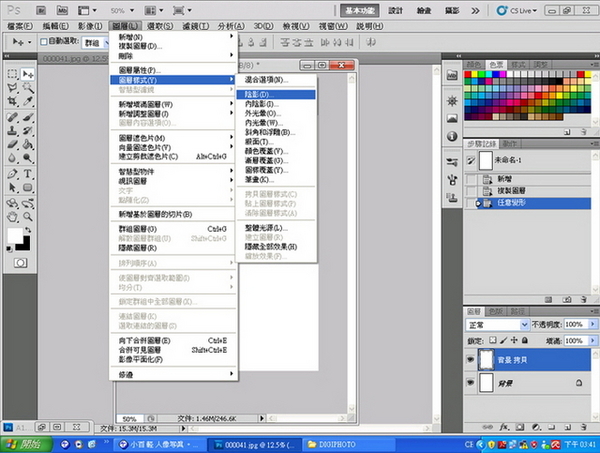Toggle lock image pixels brush icon
This screenshot has height=453, width=600.
click(x=504, y=340)
